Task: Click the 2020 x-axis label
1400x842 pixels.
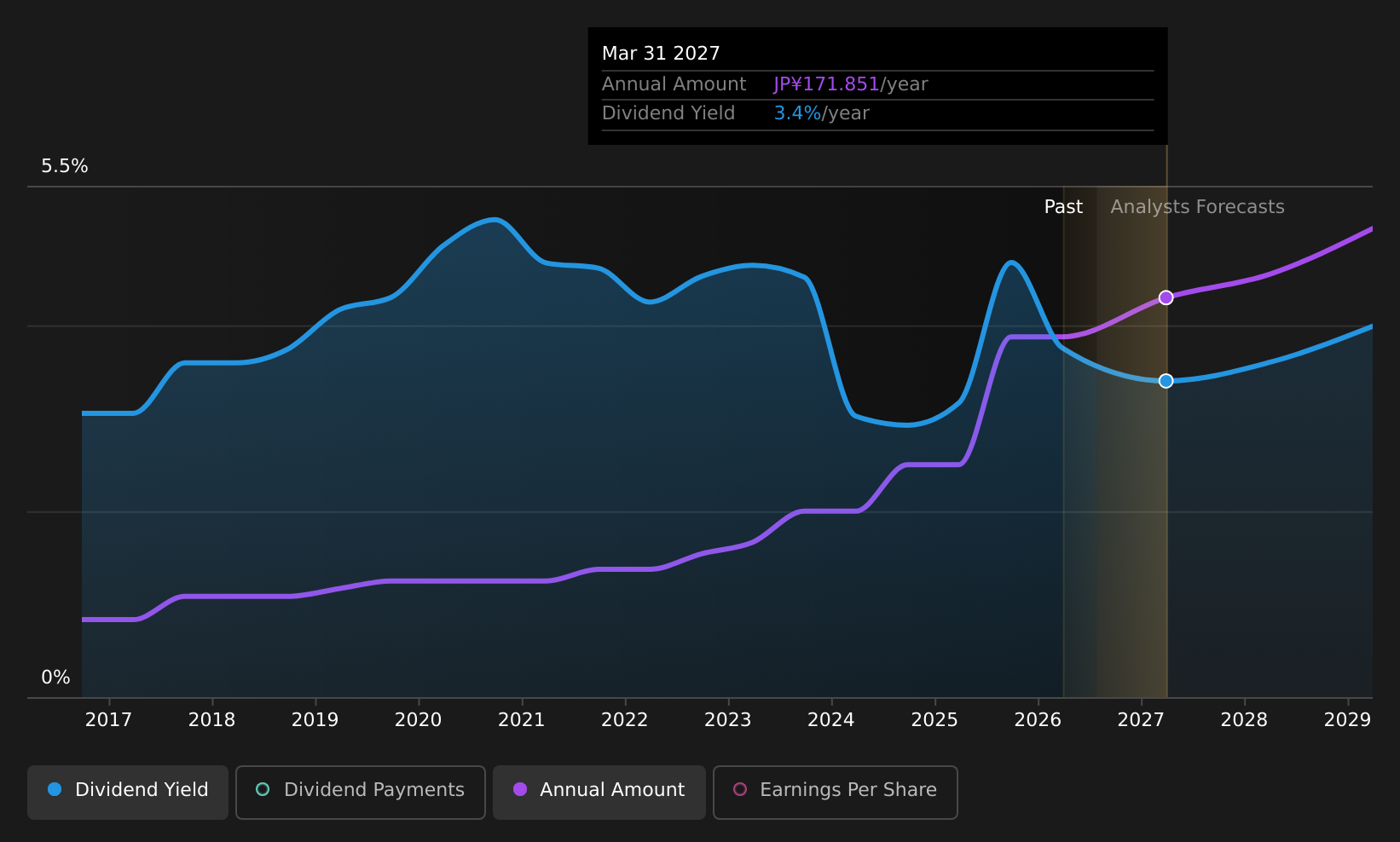Action: [x=418, y=720]
